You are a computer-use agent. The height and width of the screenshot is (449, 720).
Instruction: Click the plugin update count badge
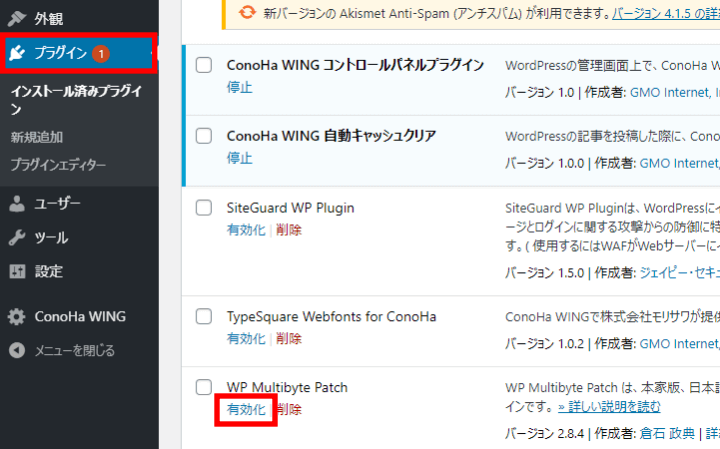point(101,54)
